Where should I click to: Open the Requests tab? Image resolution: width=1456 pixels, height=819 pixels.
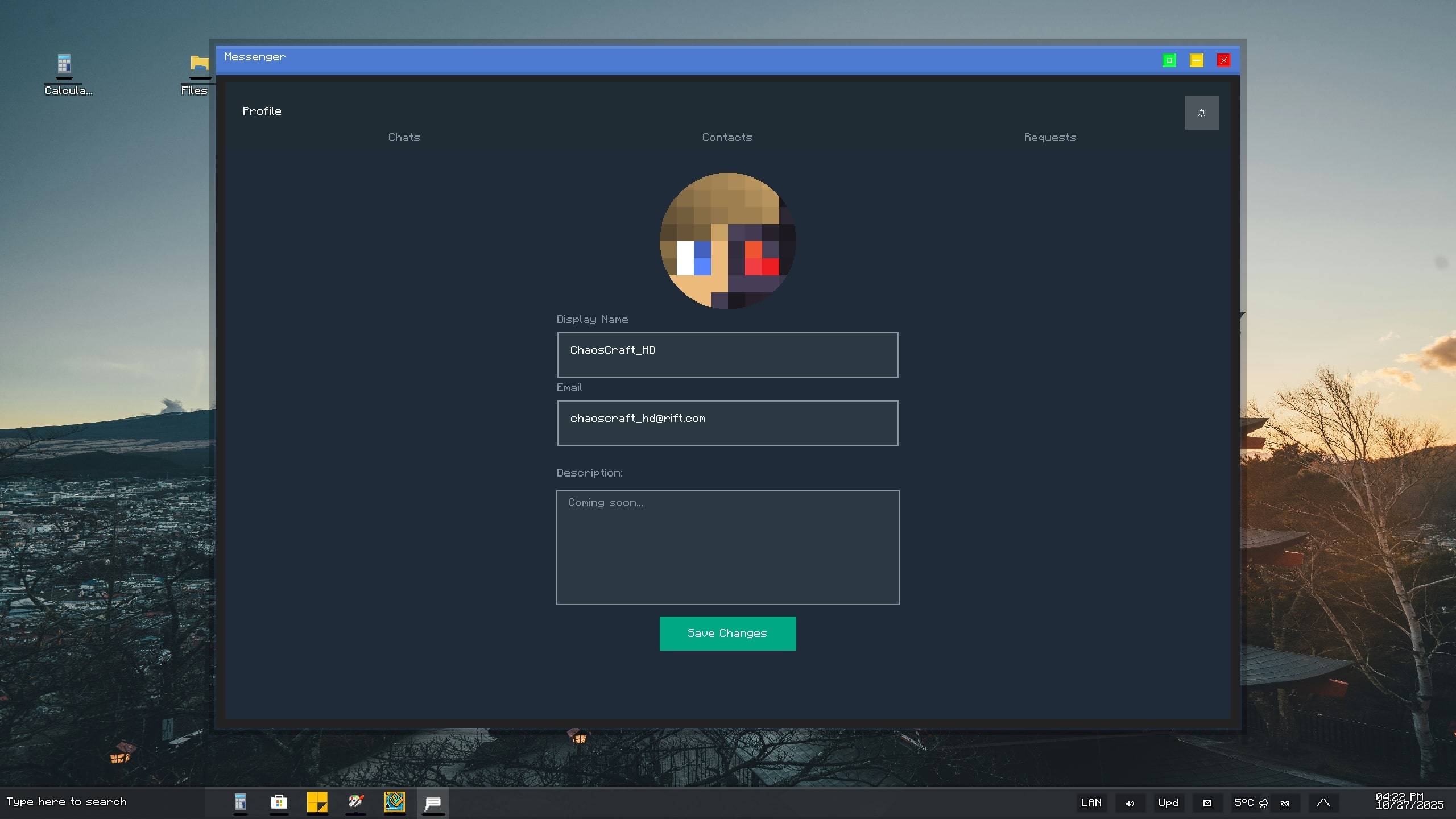1050,137
